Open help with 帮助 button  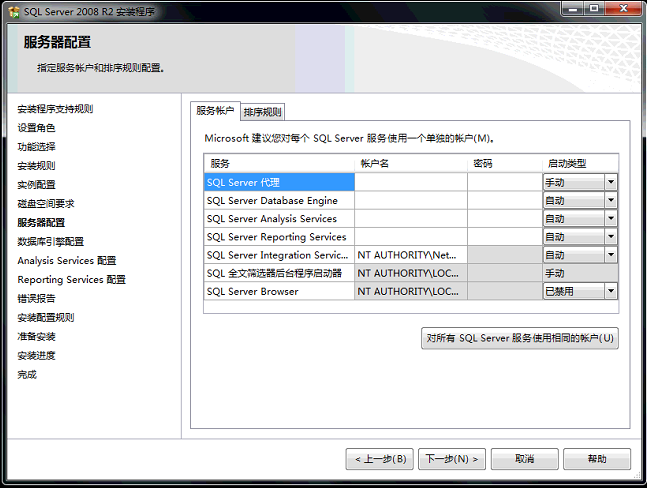coord(596,459)
